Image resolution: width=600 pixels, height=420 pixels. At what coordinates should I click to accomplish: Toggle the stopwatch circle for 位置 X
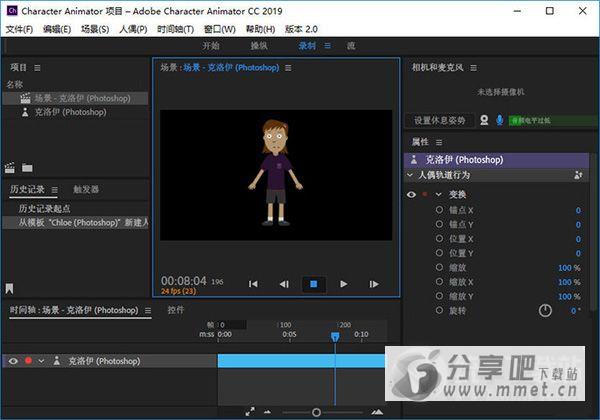(439, 238)
